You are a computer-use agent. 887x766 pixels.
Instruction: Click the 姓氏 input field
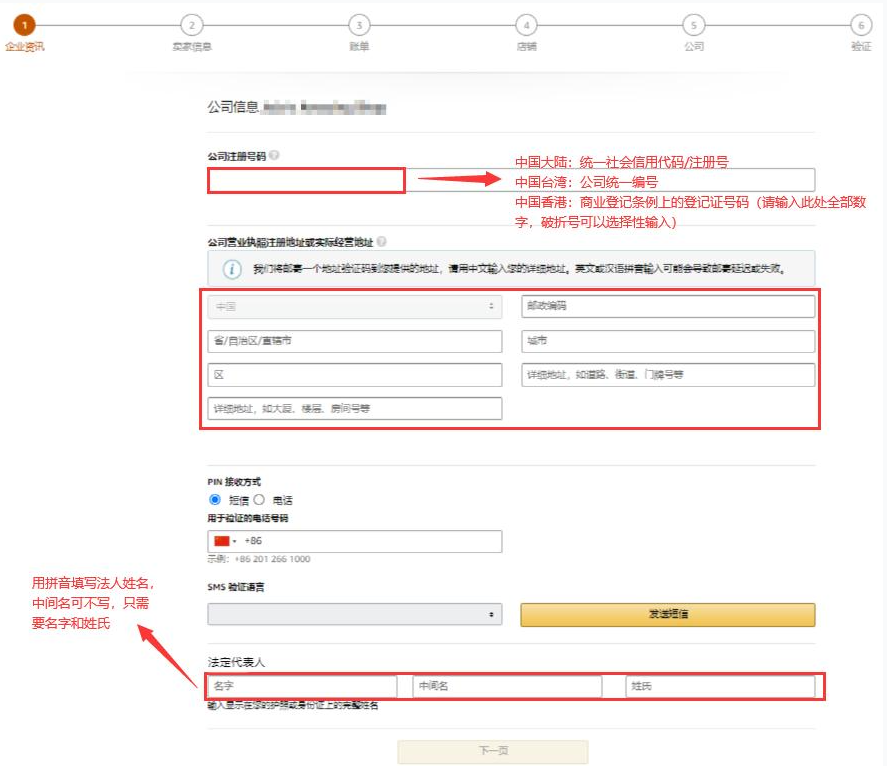point(720,686)
